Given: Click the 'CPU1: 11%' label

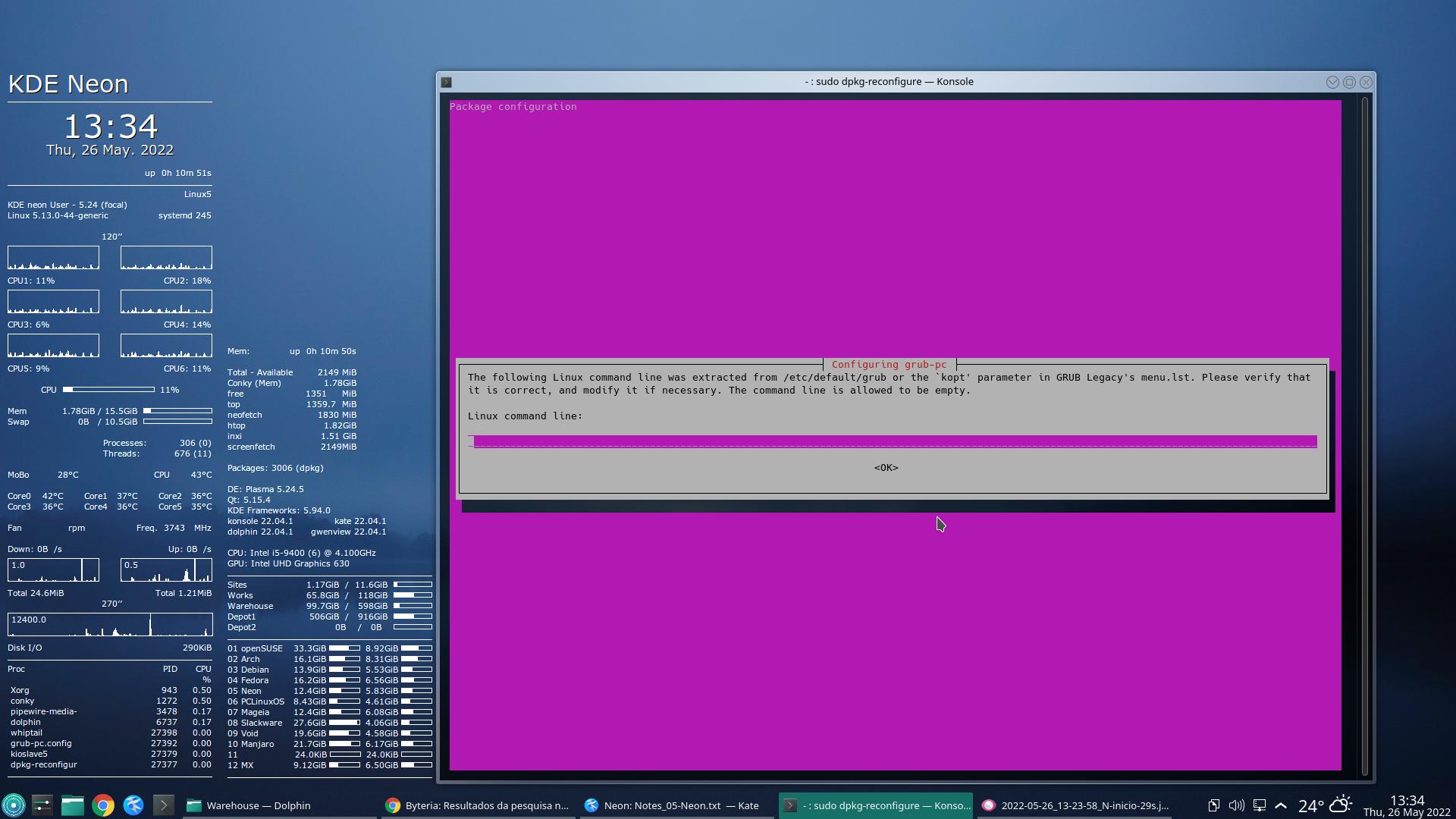Looking at the screenshot, I should (31, 281).
